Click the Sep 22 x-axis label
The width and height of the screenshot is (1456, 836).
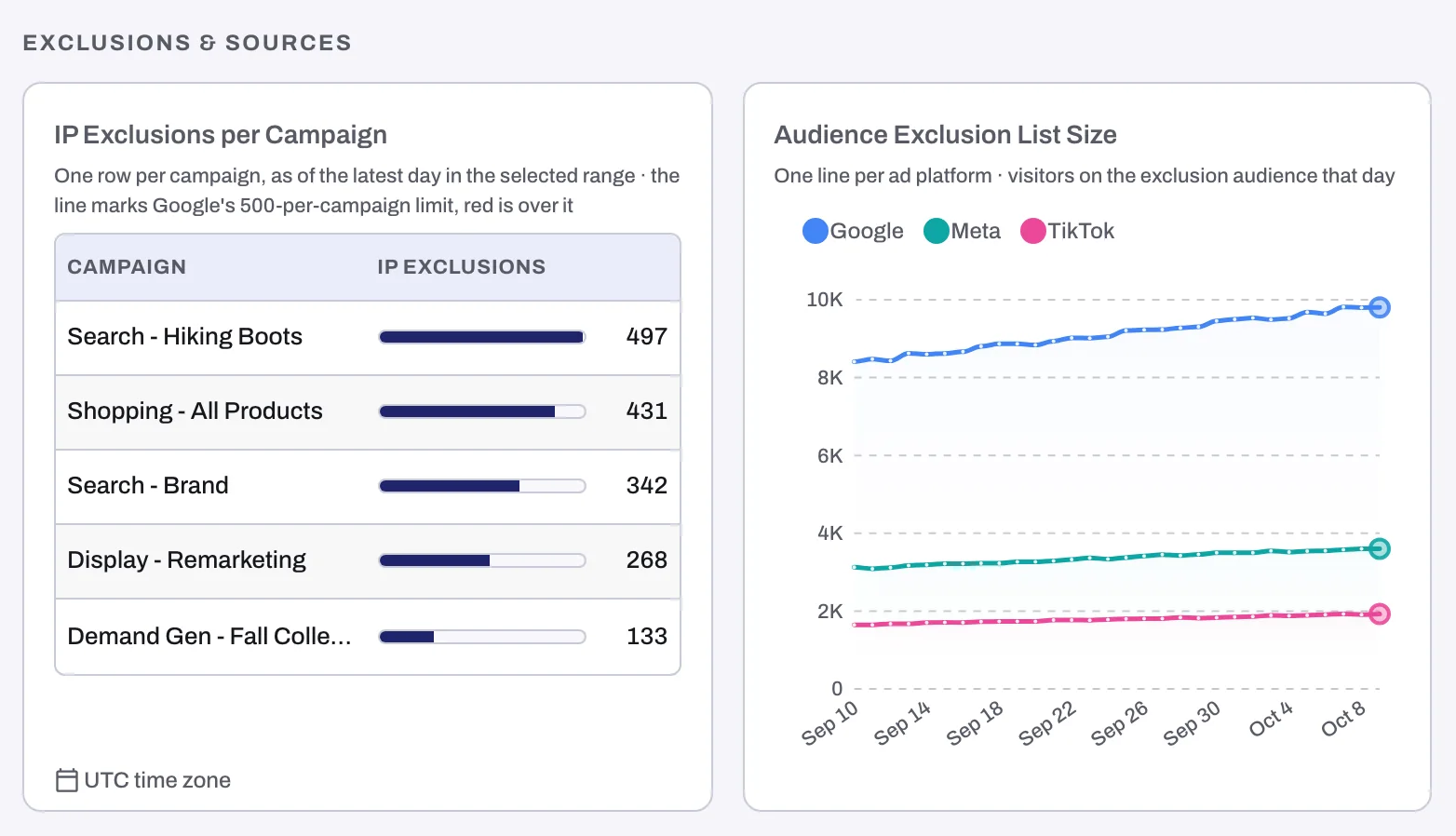point(1047,723)
